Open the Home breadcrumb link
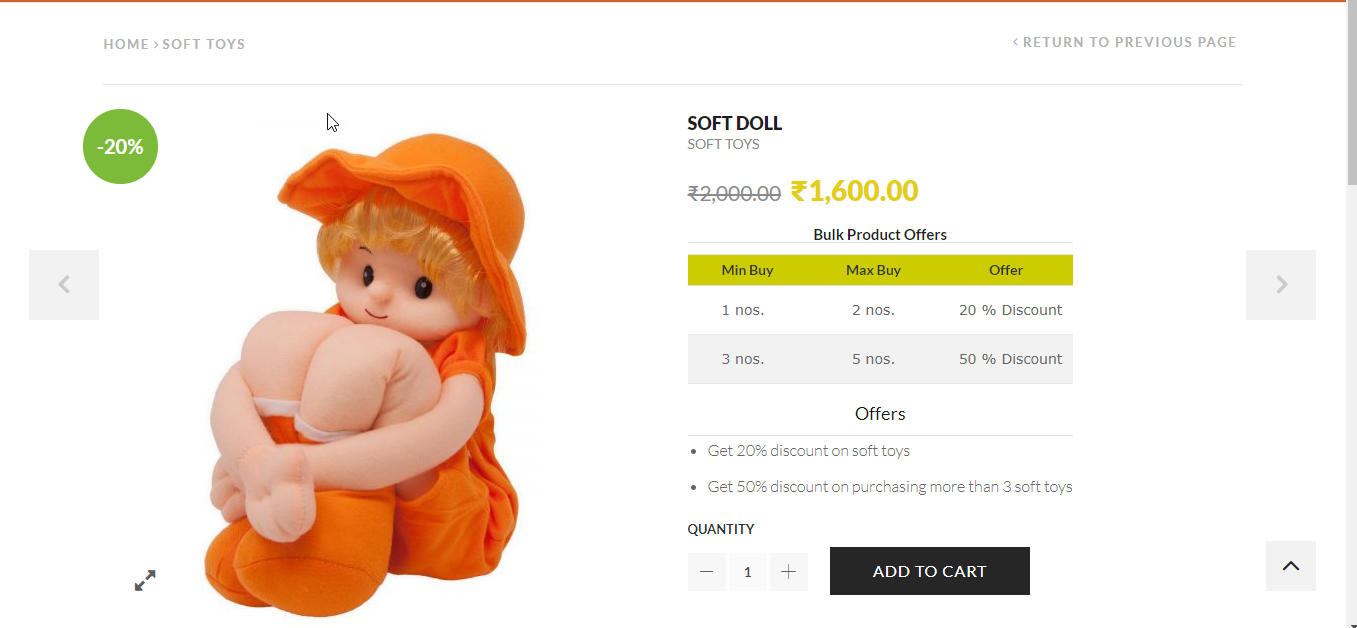This screenshot has height=628, width=1357. tap(126, 44)
